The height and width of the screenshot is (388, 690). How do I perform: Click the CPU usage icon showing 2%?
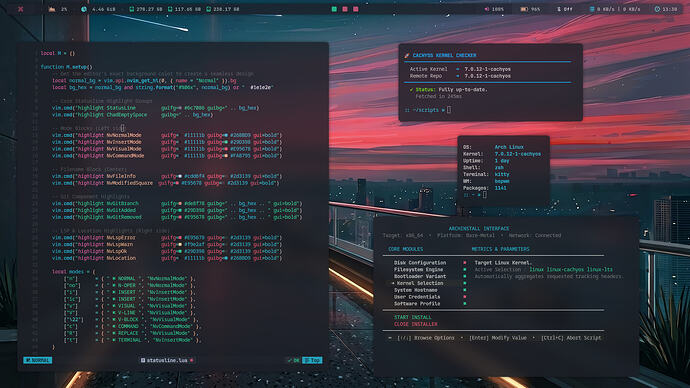pyautogui.click(x=52, y=9)
